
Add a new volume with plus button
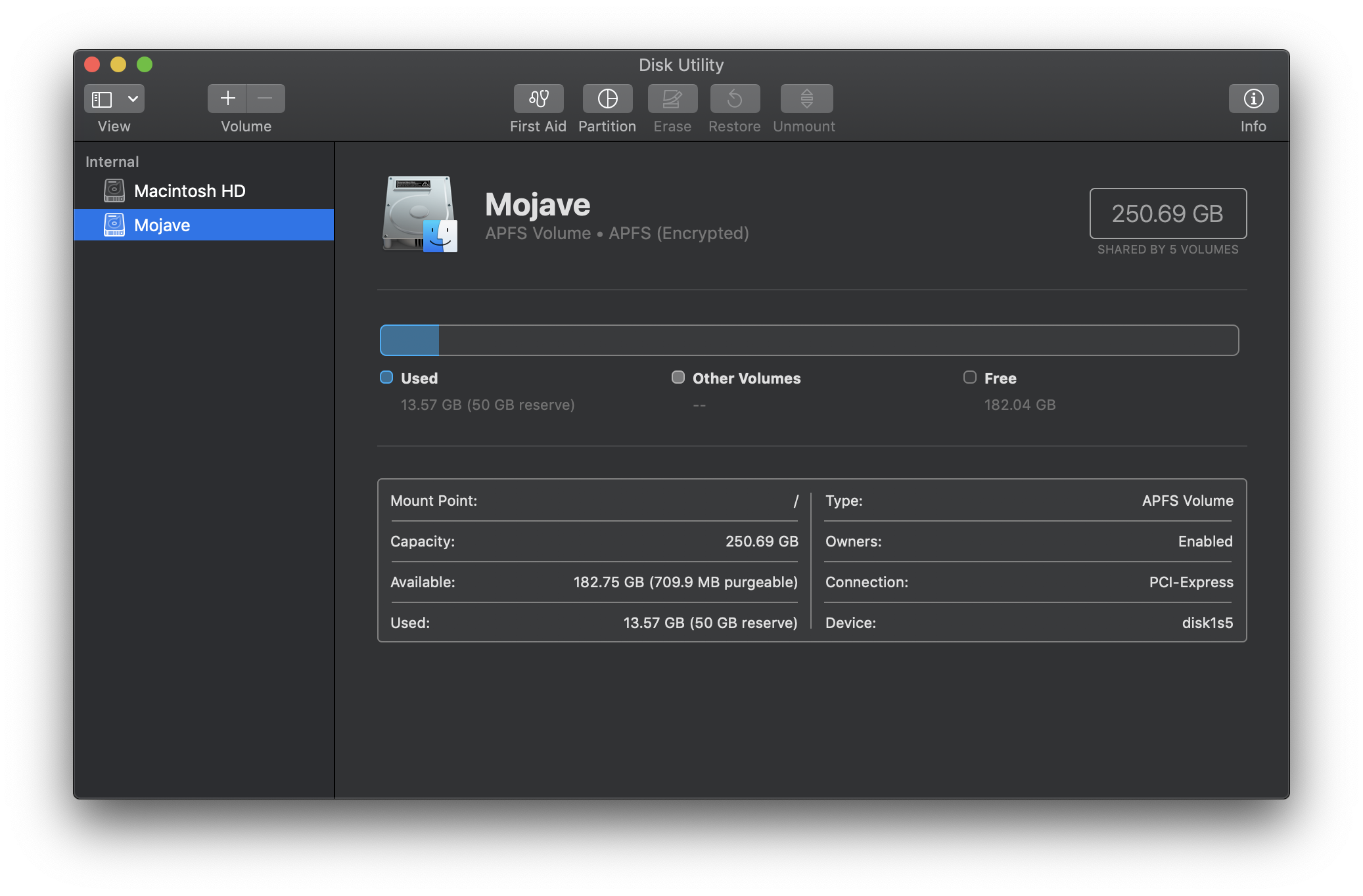(227, 99)
